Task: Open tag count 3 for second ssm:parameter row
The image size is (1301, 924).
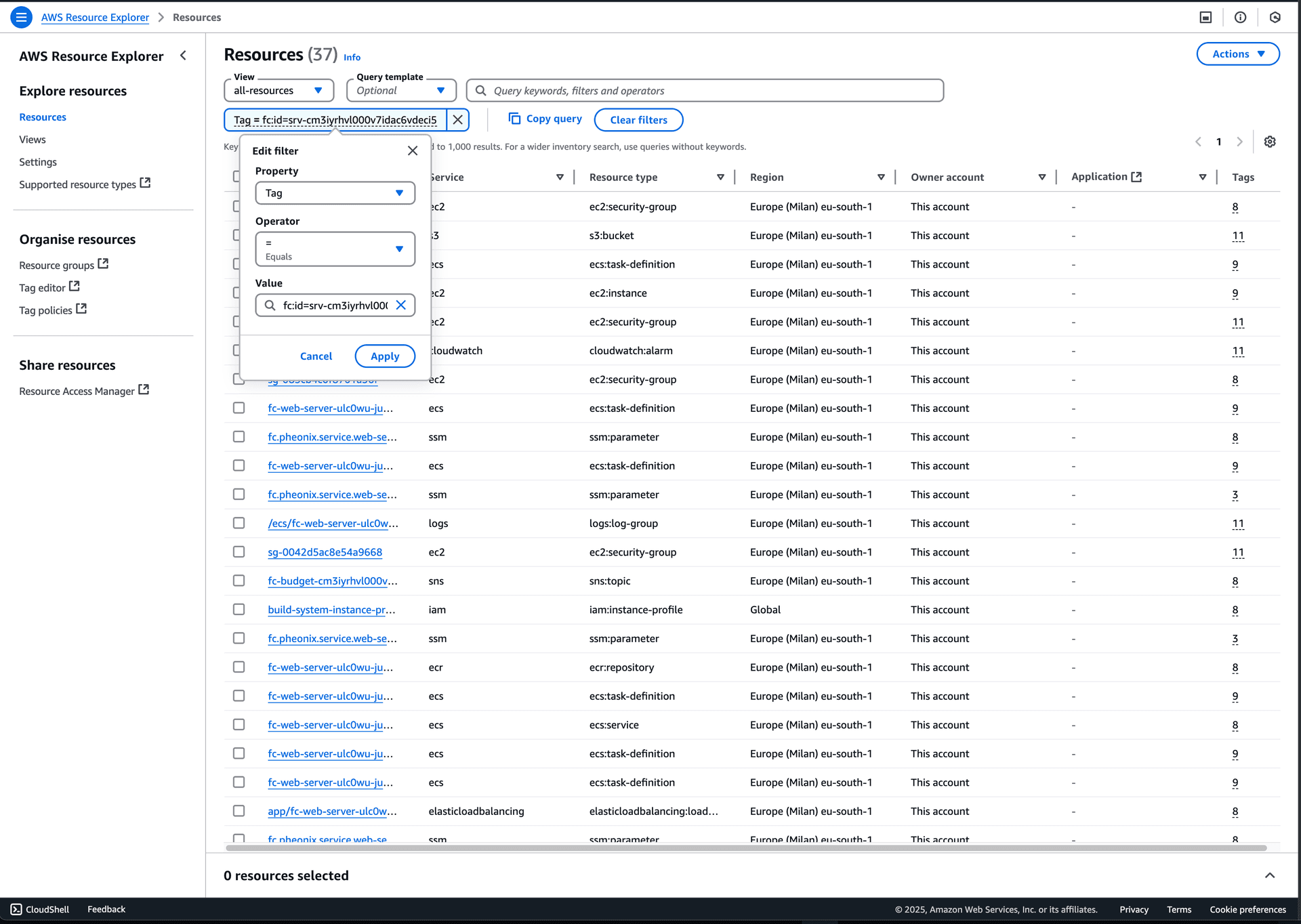Action: (x=1235, y=495)
